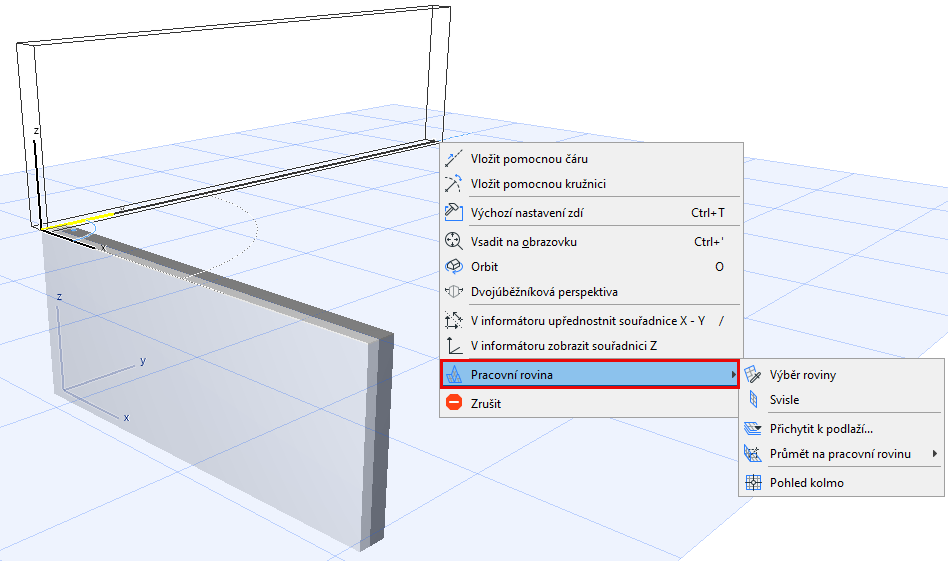The width and height of the screenshot is (948, 561).
Task: Click the Z coordinate axis icon
Action: pos(453,346)
